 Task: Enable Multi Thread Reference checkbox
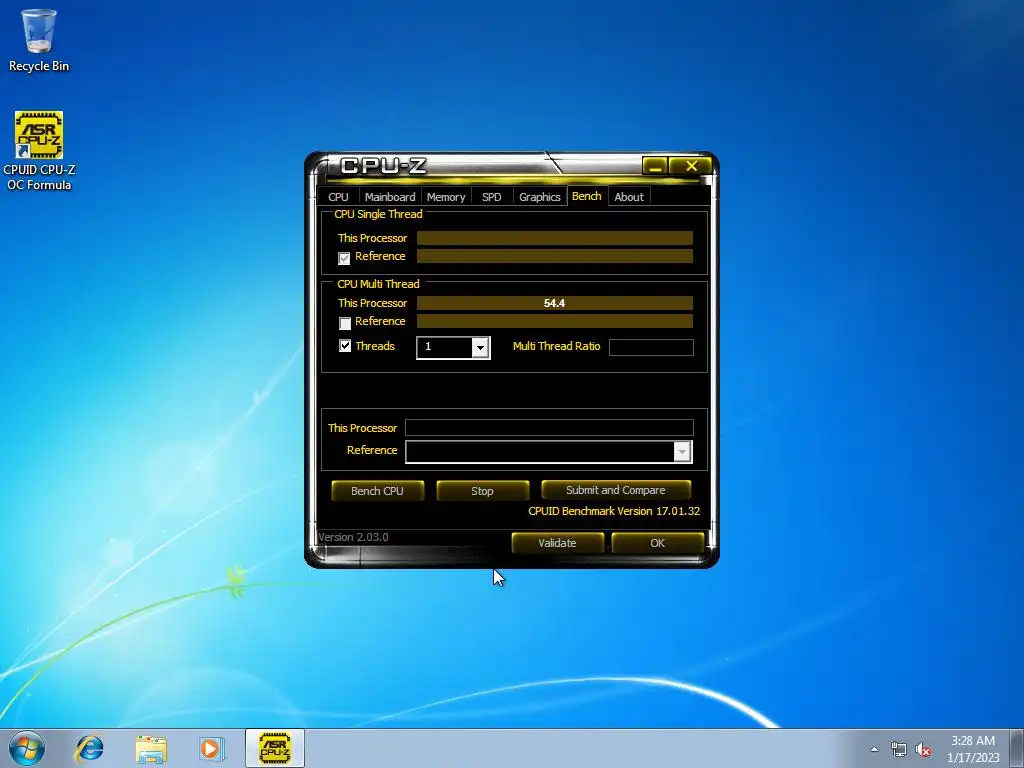coord(345,323)
